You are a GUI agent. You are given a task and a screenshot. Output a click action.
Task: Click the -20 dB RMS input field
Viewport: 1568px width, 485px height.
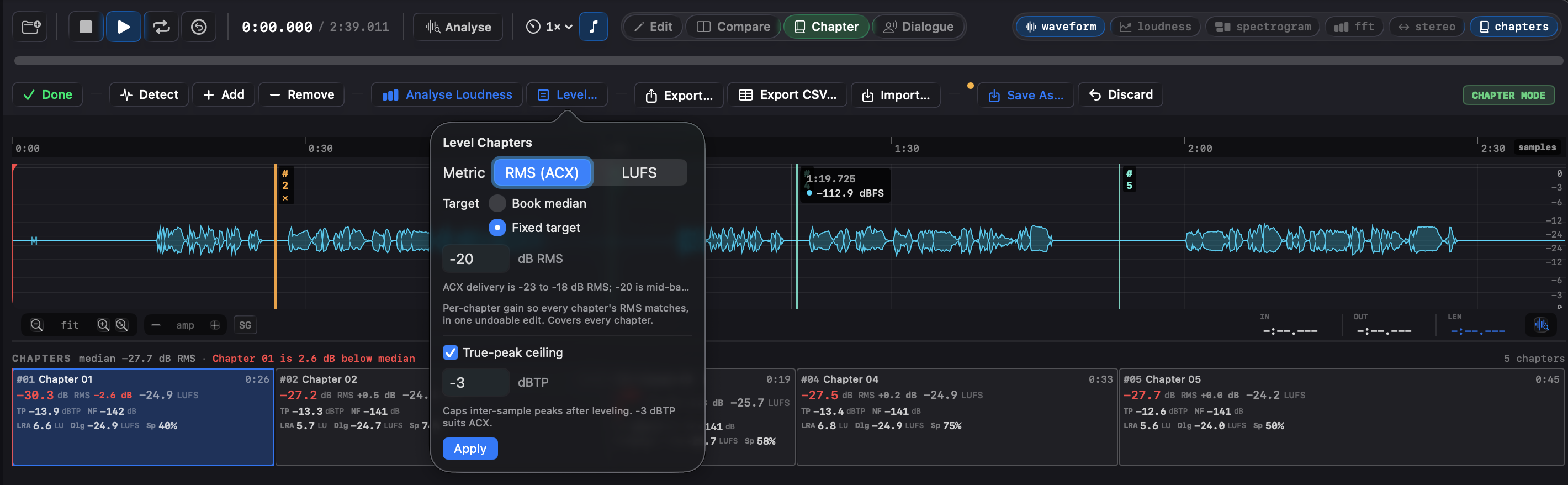(x=475, y=259)
